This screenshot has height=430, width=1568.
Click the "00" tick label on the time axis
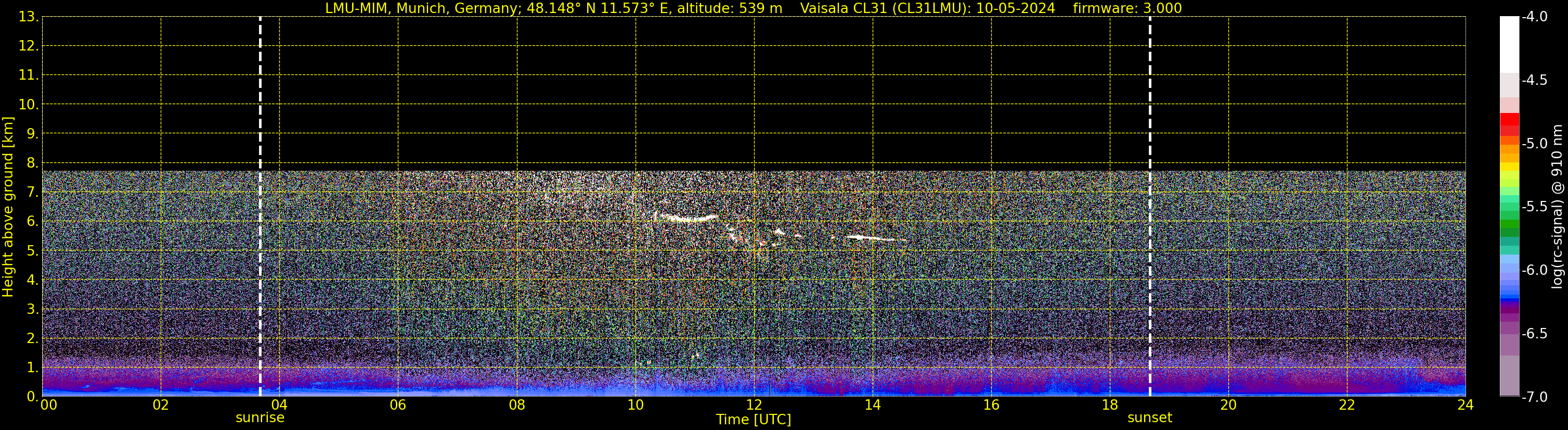49,405
